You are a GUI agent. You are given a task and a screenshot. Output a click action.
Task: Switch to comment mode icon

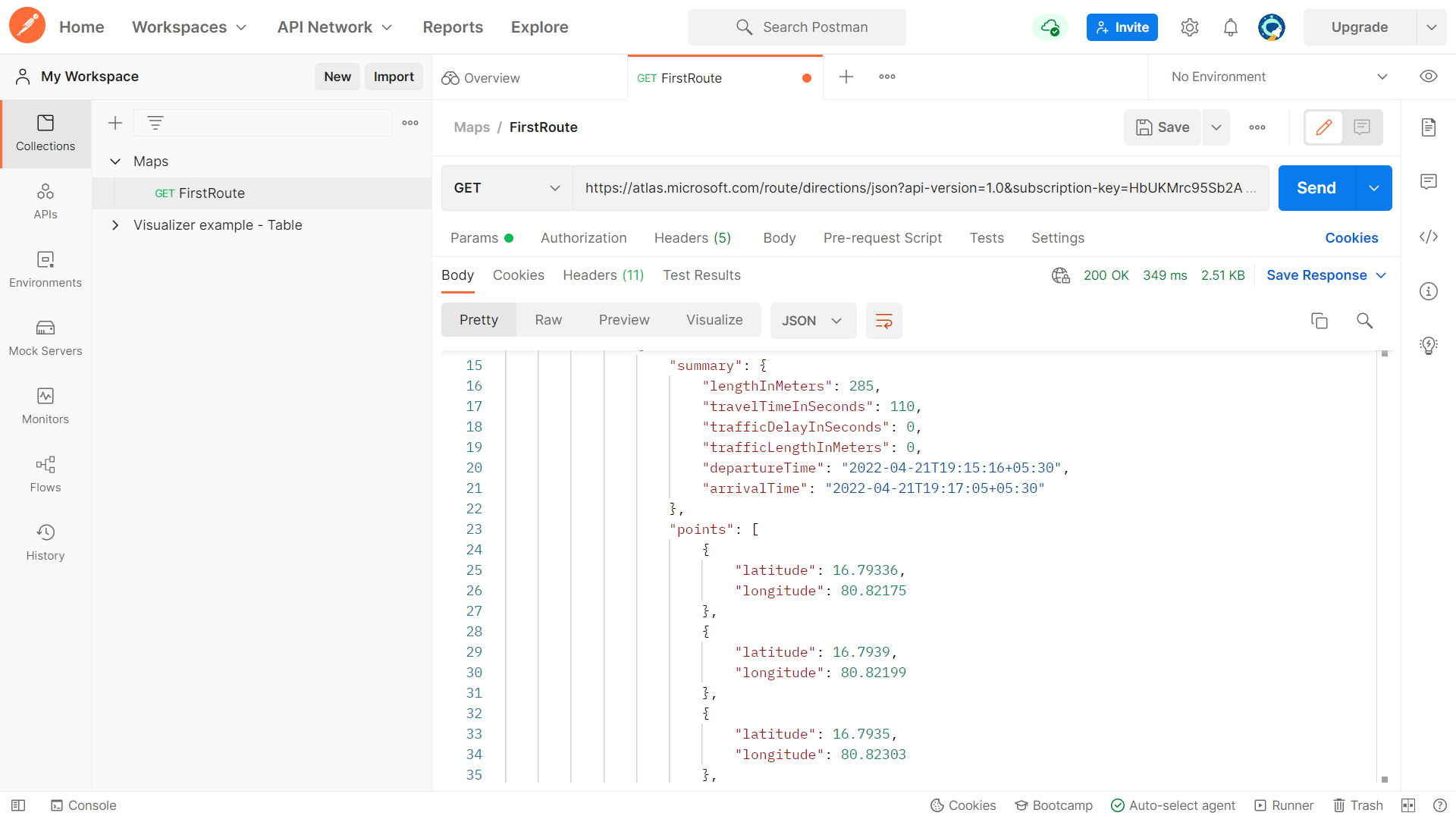1362,127
